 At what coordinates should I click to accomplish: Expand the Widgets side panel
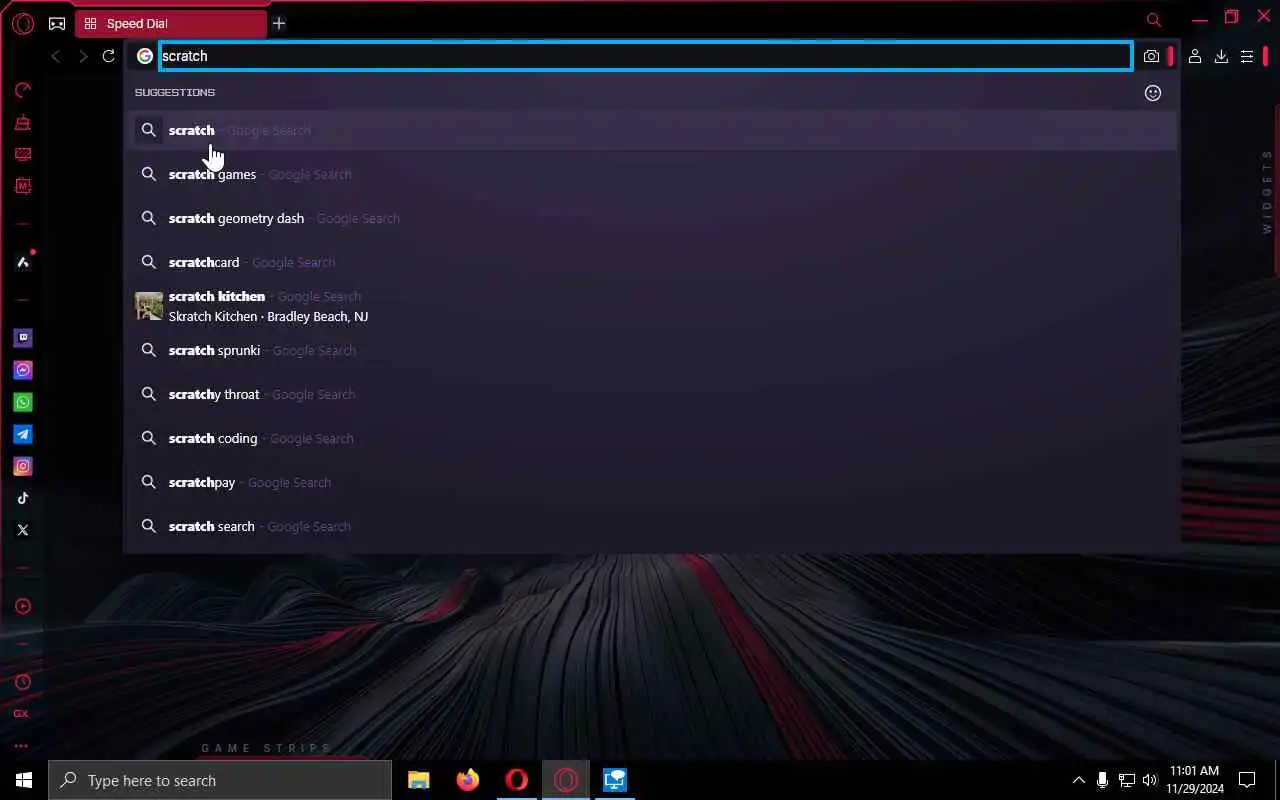(1267, 192)
